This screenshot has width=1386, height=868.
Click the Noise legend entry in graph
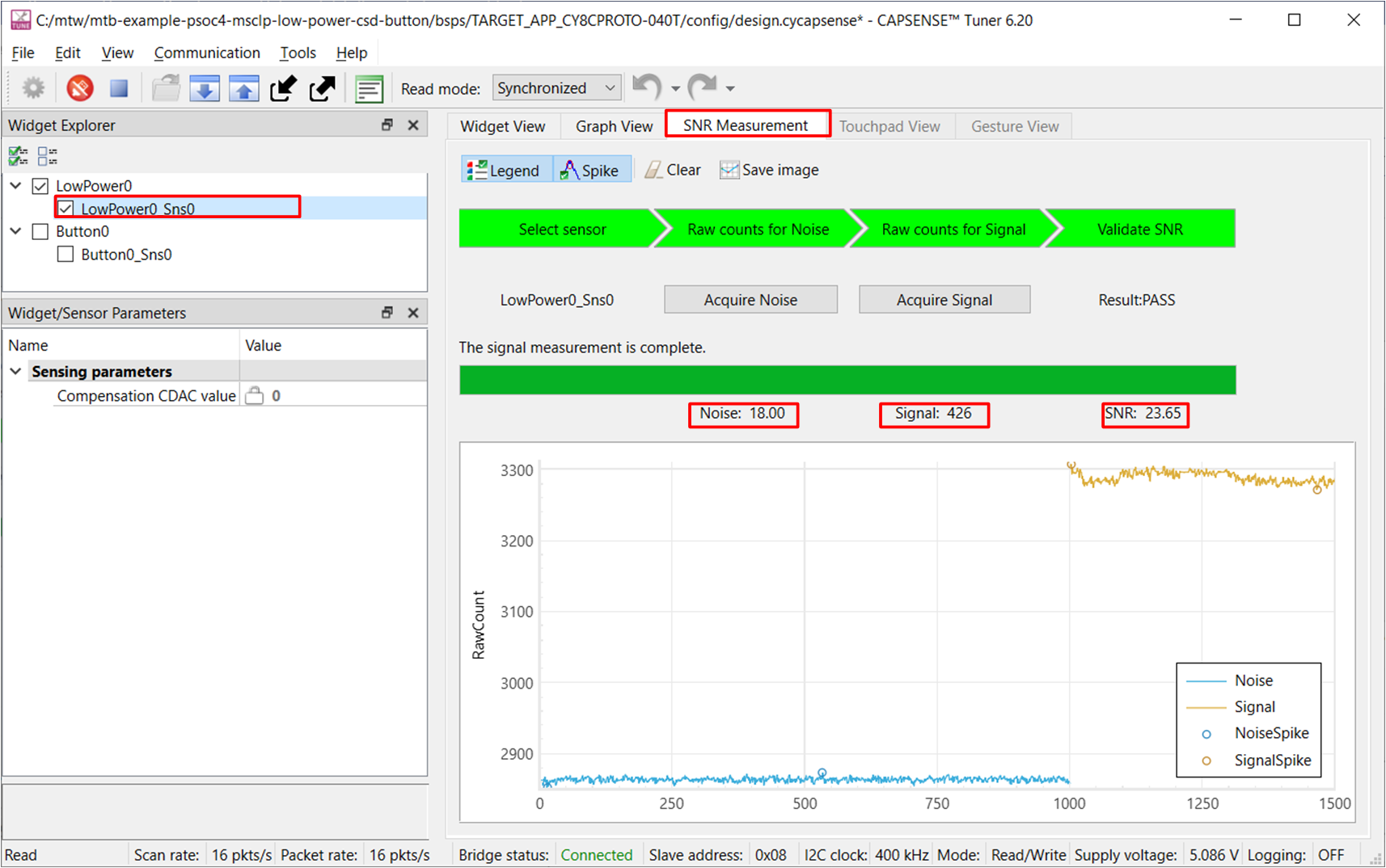pyautogui.click(x=1229, y=680)
